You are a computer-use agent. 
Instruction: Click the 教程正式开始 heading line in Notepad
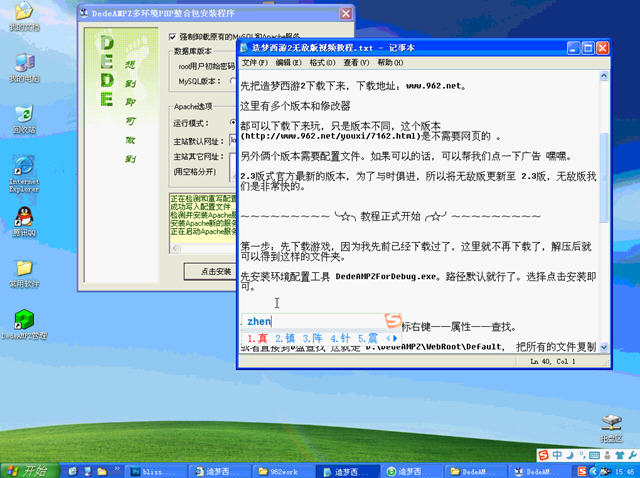click(x=390, y=216)
